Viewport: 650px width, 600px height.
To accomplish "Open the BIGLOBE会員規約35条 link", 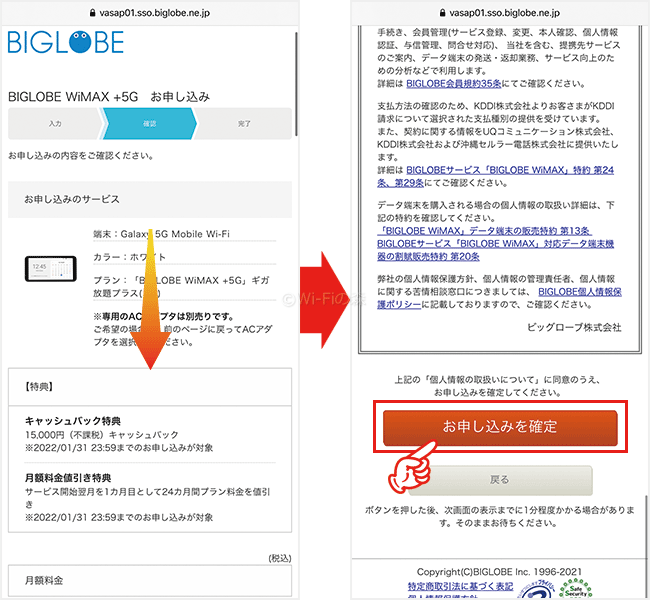I will tap(454, 83).
